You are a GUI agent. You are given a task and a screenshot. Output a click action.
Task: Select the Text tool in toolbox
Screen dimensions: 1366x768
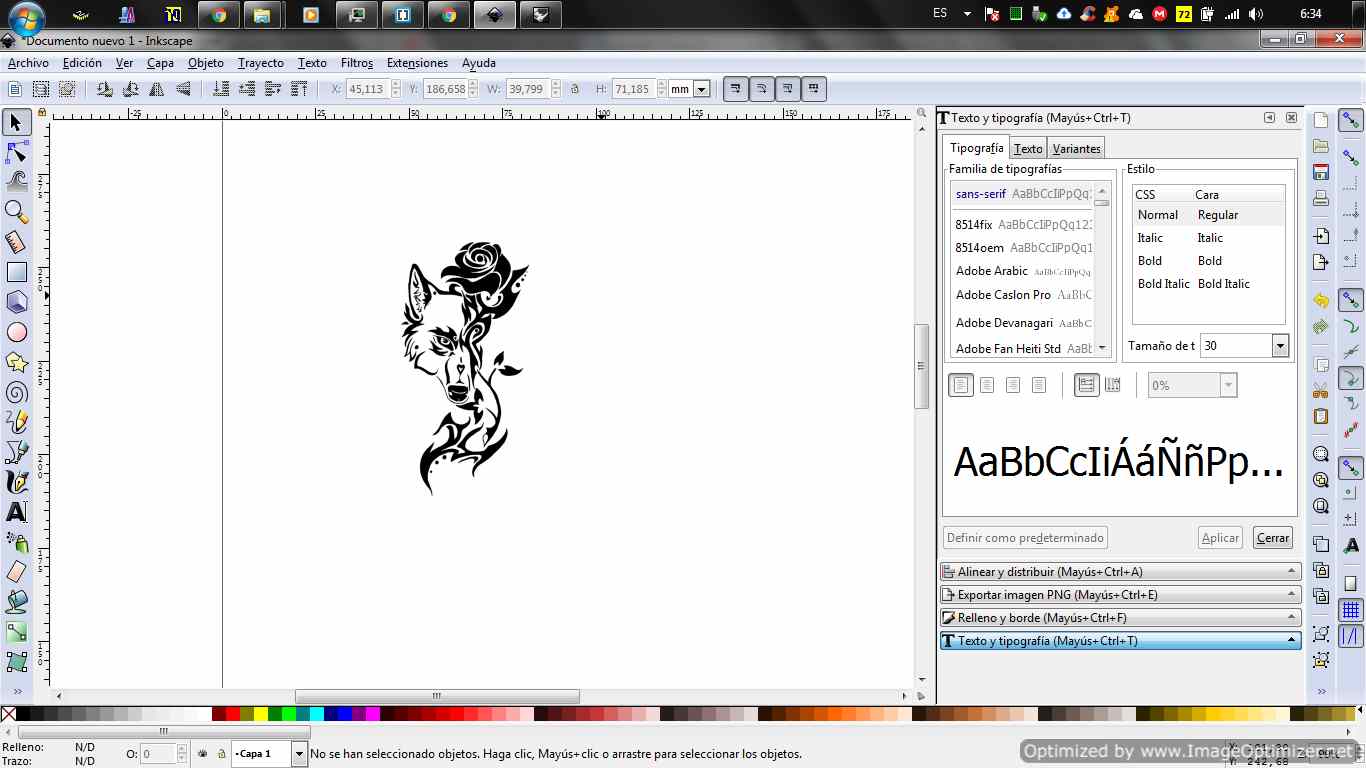[x=16, y=512]
